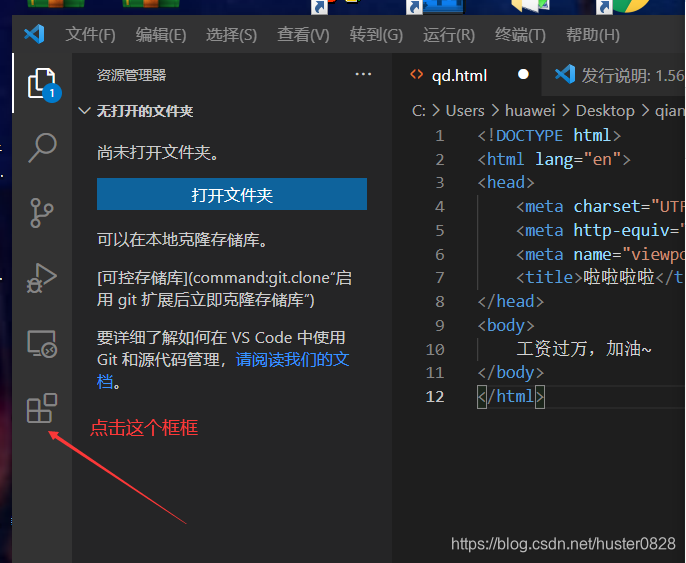Open the 帮助(H) menu
The image size is (686, 563).
point(593,35)
